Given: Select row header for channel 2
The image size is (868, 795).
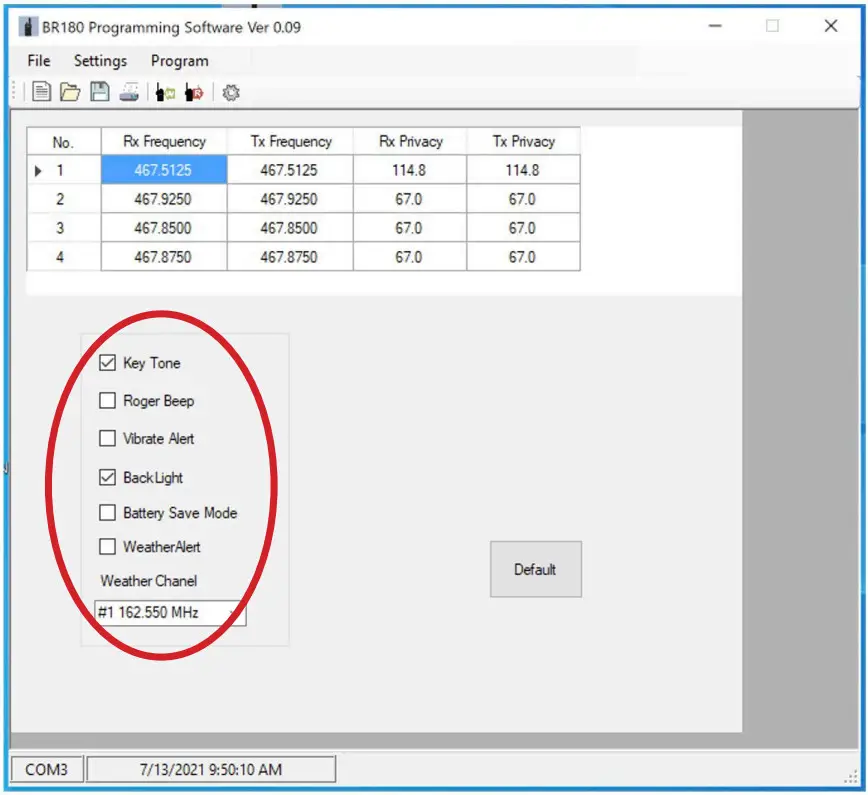Looking at the screenshot, I should tap(64, 199).
